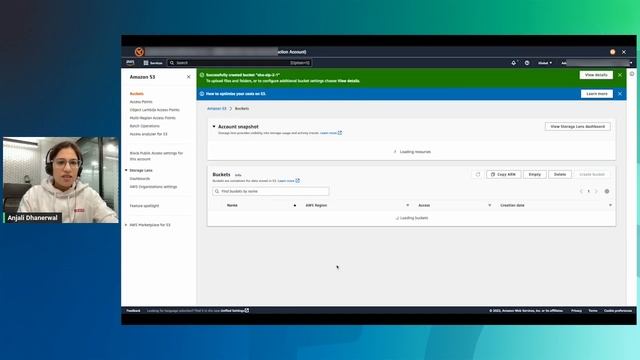640x360 pixels.
Task: Expand AWS Marketplace for S3 group
Action: [x=126, y=225]
